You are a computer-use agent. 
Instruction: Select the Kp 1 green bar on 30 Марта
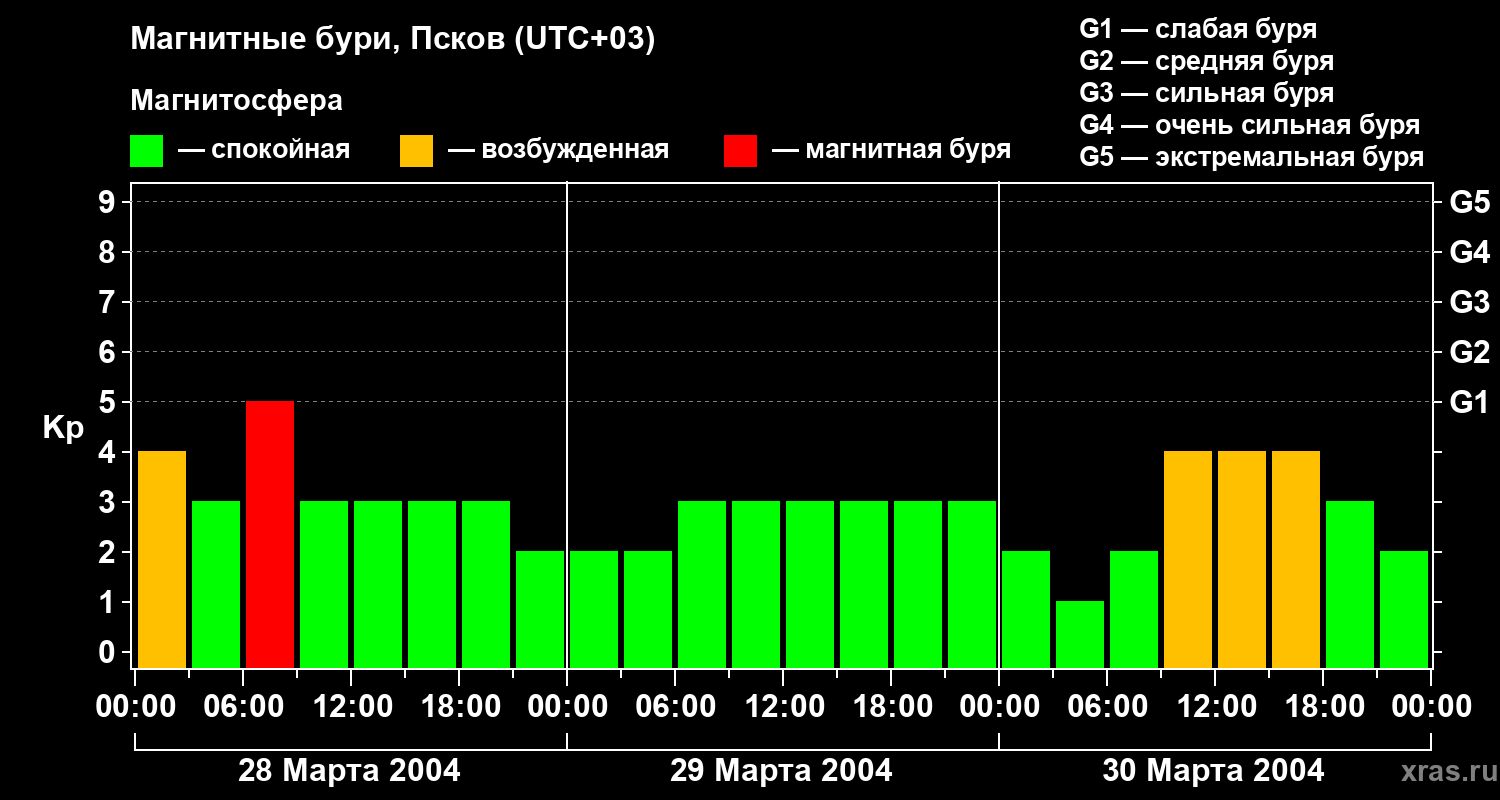point(1080,634)
